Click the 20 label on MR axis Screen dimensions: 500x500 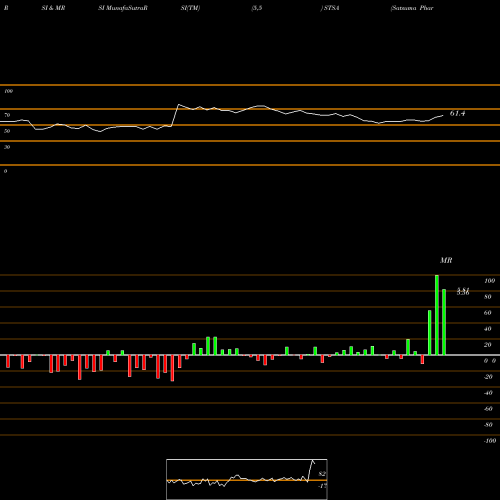pos(488,345)
